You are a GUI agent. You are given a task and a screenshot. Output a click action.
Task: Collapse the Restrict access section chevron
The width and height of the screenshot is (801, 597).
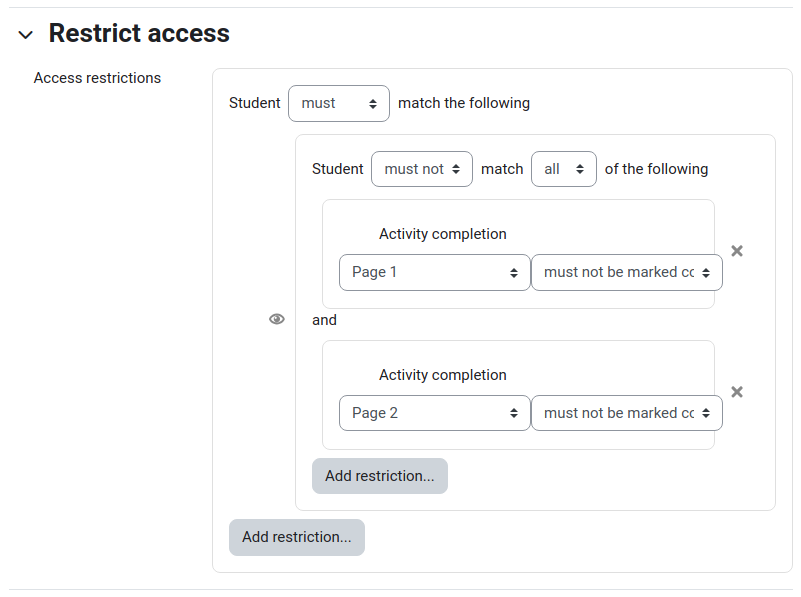(x=26, y=35)
